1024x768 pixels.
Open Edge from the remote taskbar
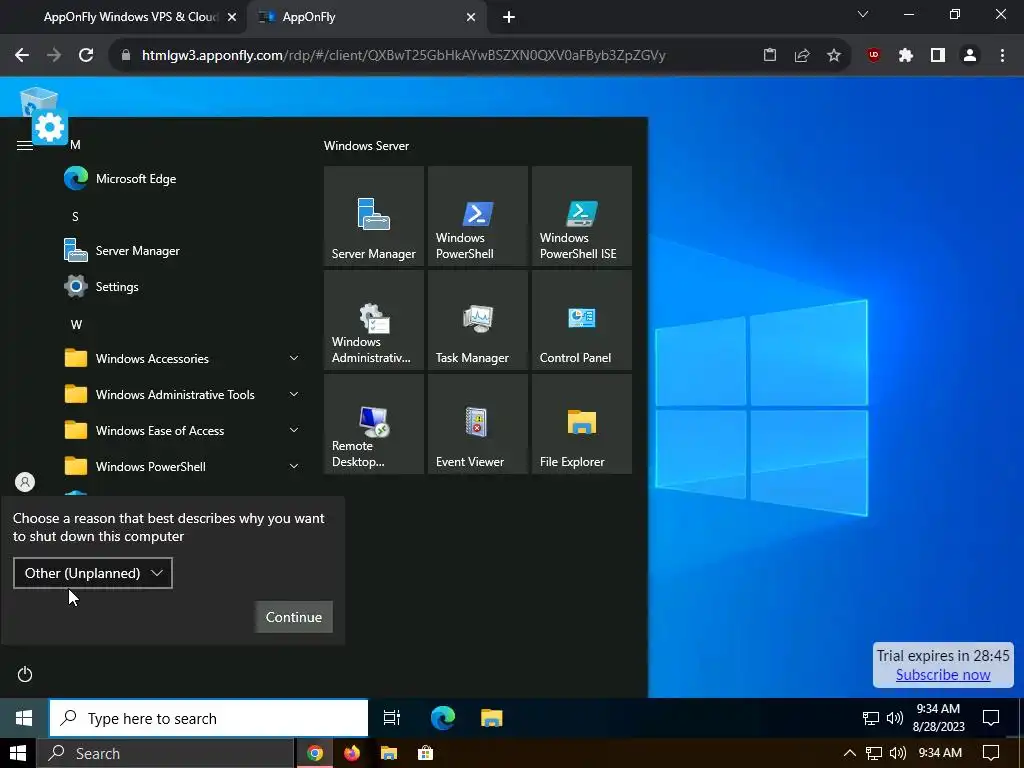click(x=443, y=718)
